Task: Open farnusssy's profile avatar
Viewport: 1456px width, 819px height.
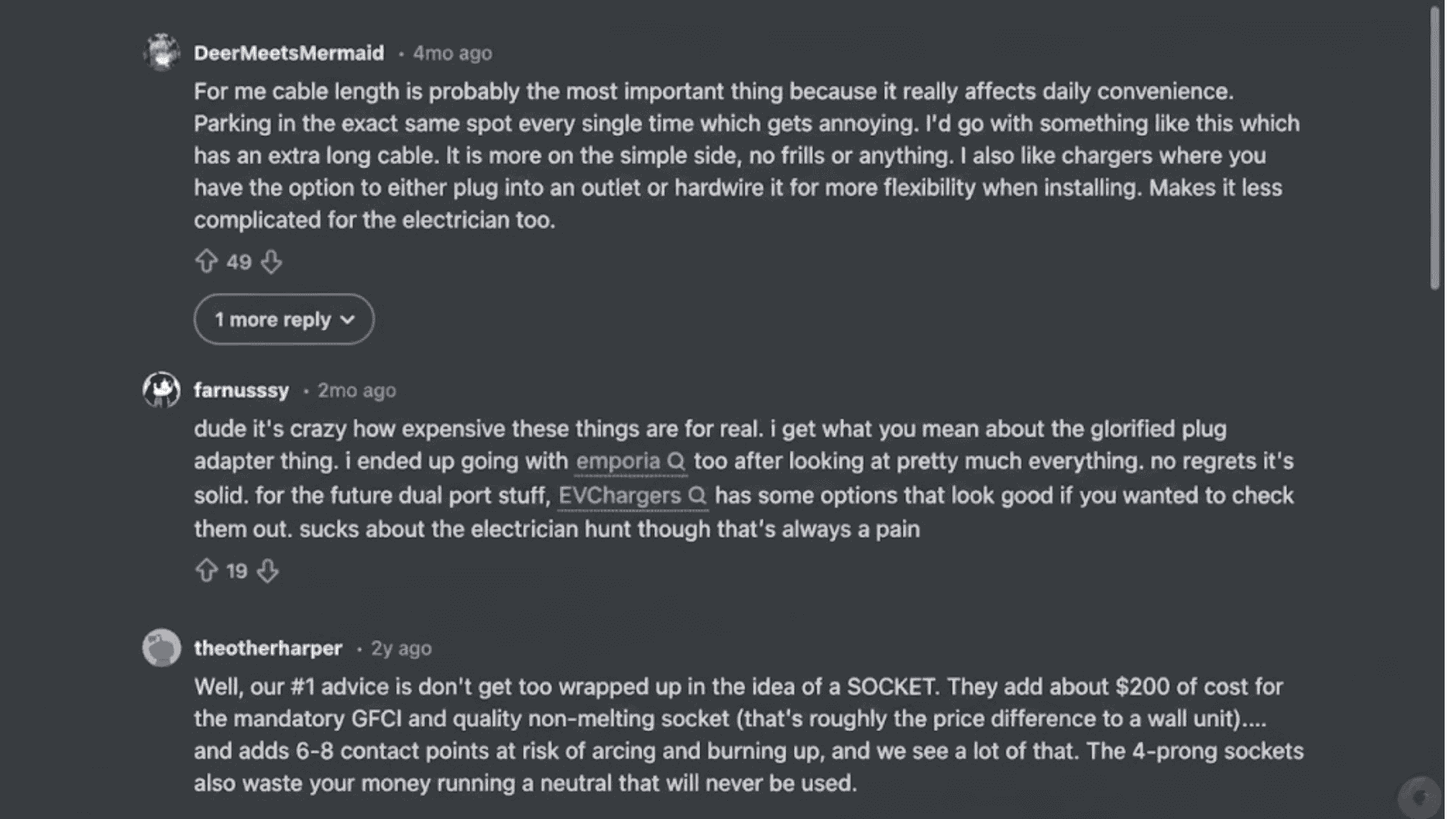Action: point(162,390)
